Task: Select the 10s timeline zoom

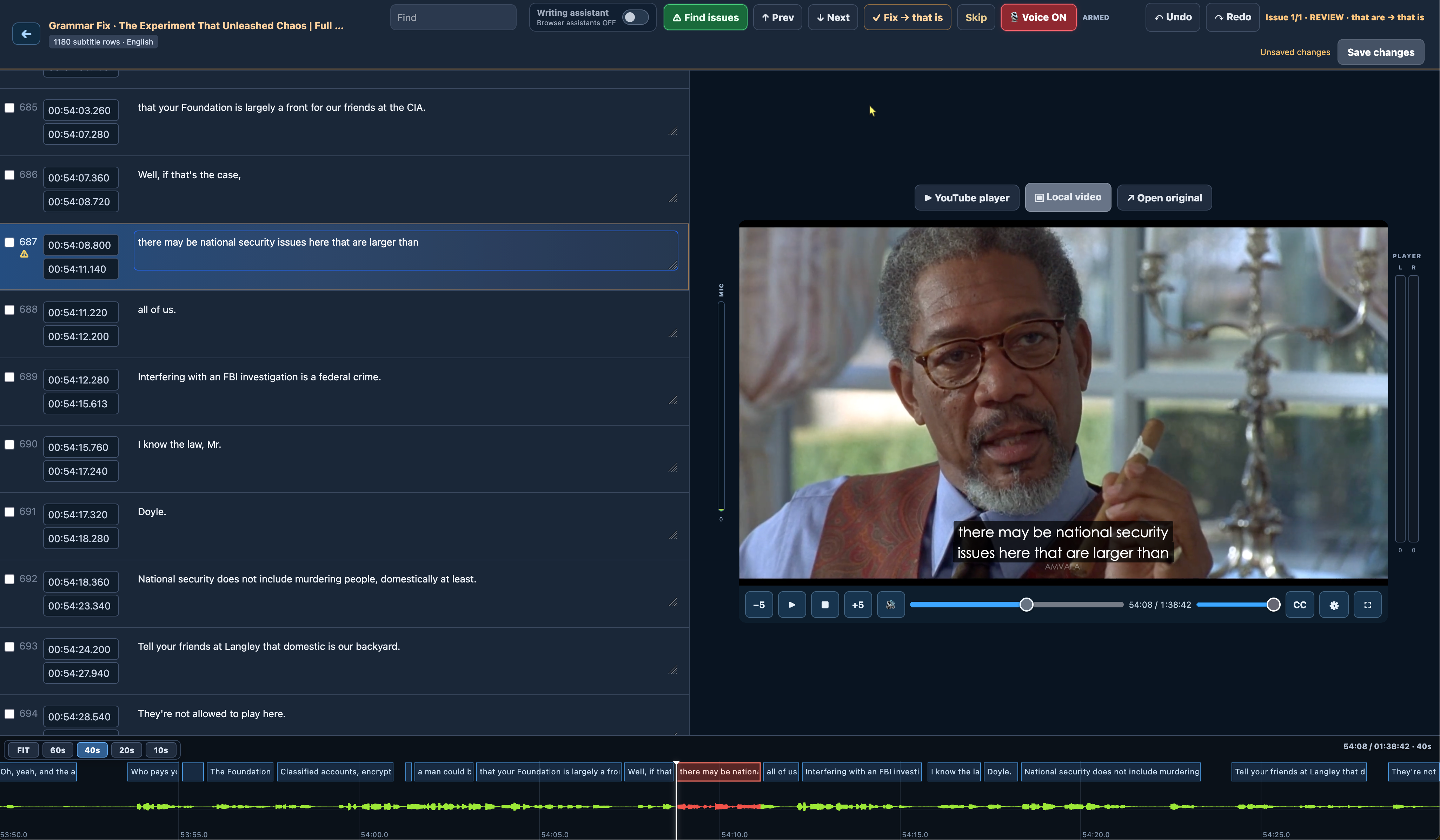Action: pos(161,750)
